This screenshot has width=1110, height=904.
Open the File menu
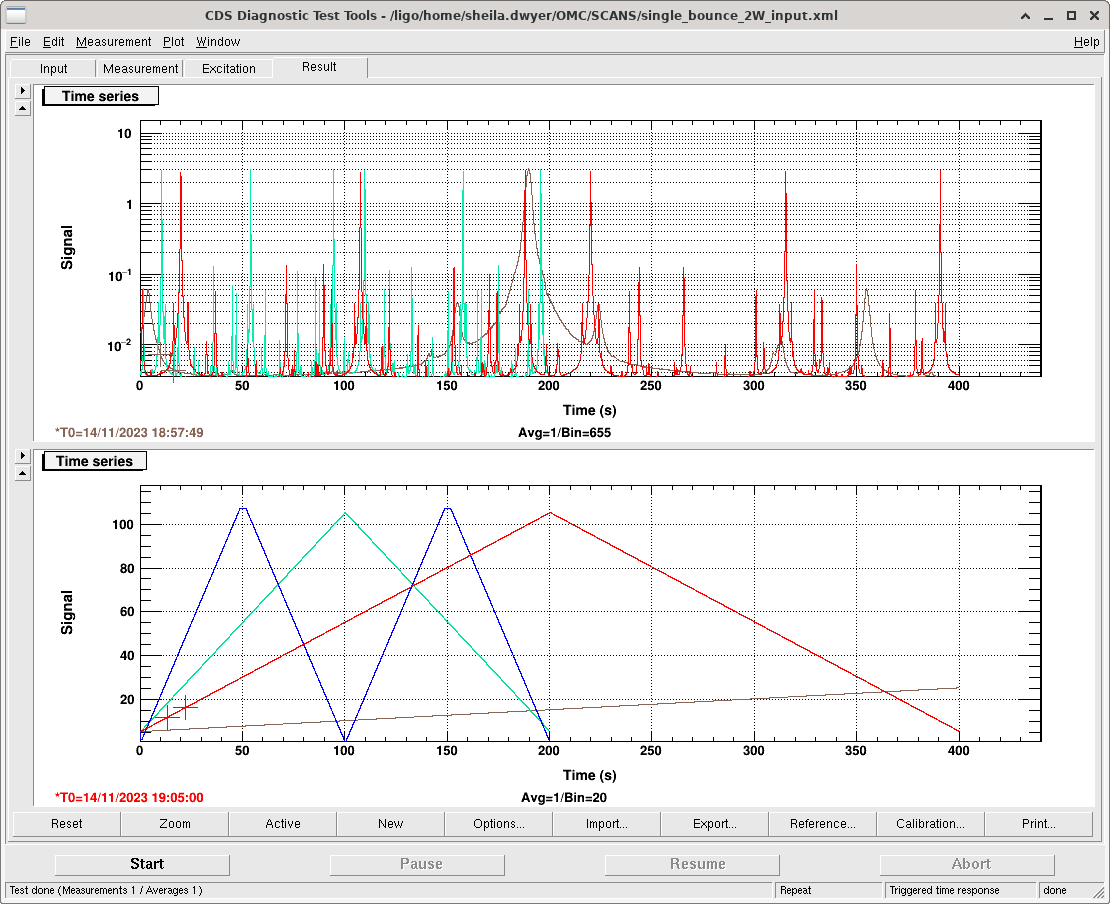tap(20, 42)
